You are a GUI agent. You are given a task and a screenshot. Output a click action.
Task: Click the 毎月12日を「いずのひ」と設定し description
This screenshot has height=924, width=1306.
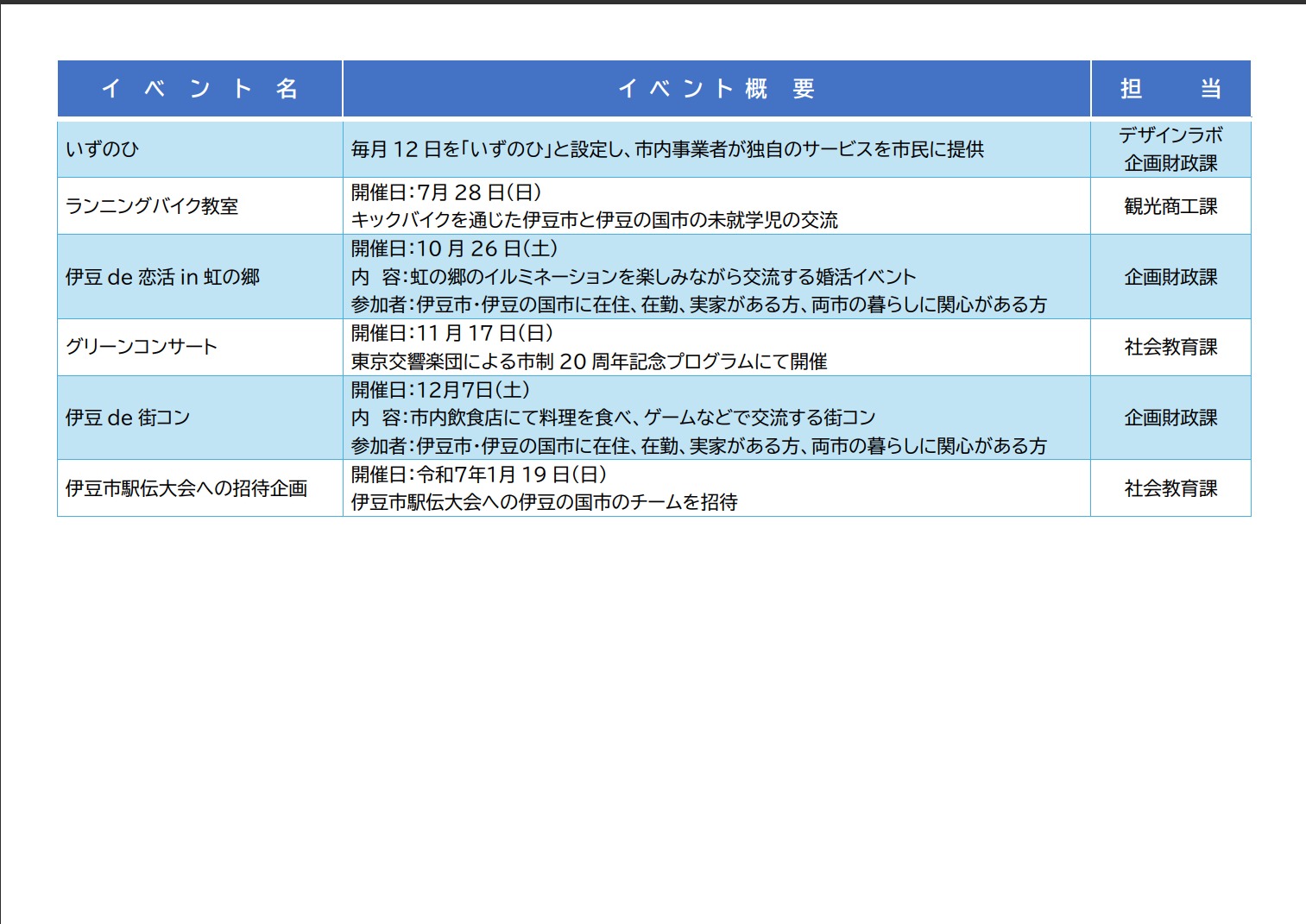point(667,149)
